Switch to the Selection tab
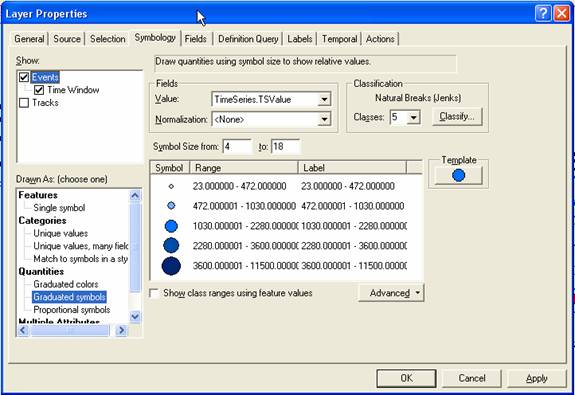This screenshot has height=395, width=575. coord(107,39)
